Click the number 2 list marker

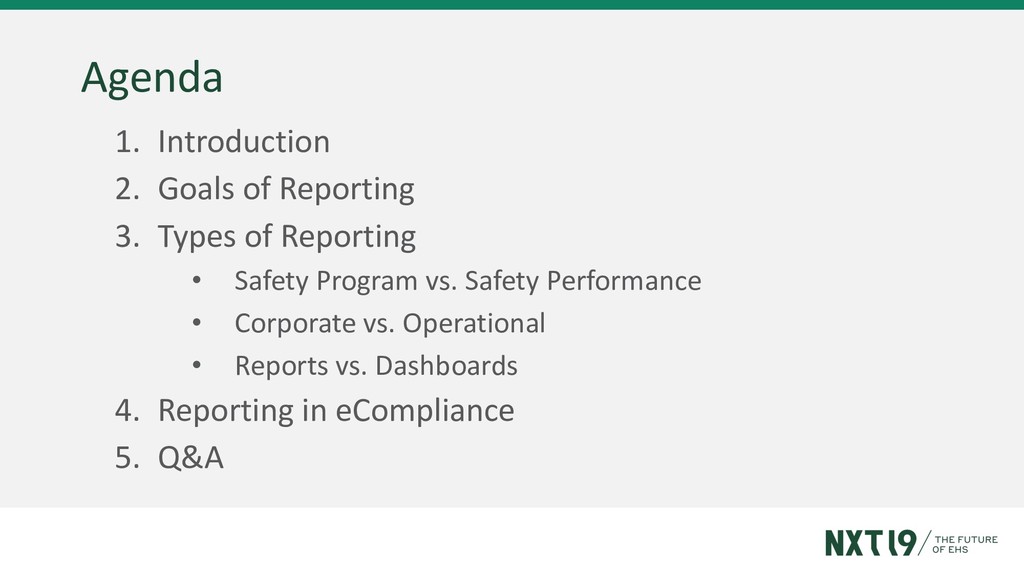coord(127,189)
